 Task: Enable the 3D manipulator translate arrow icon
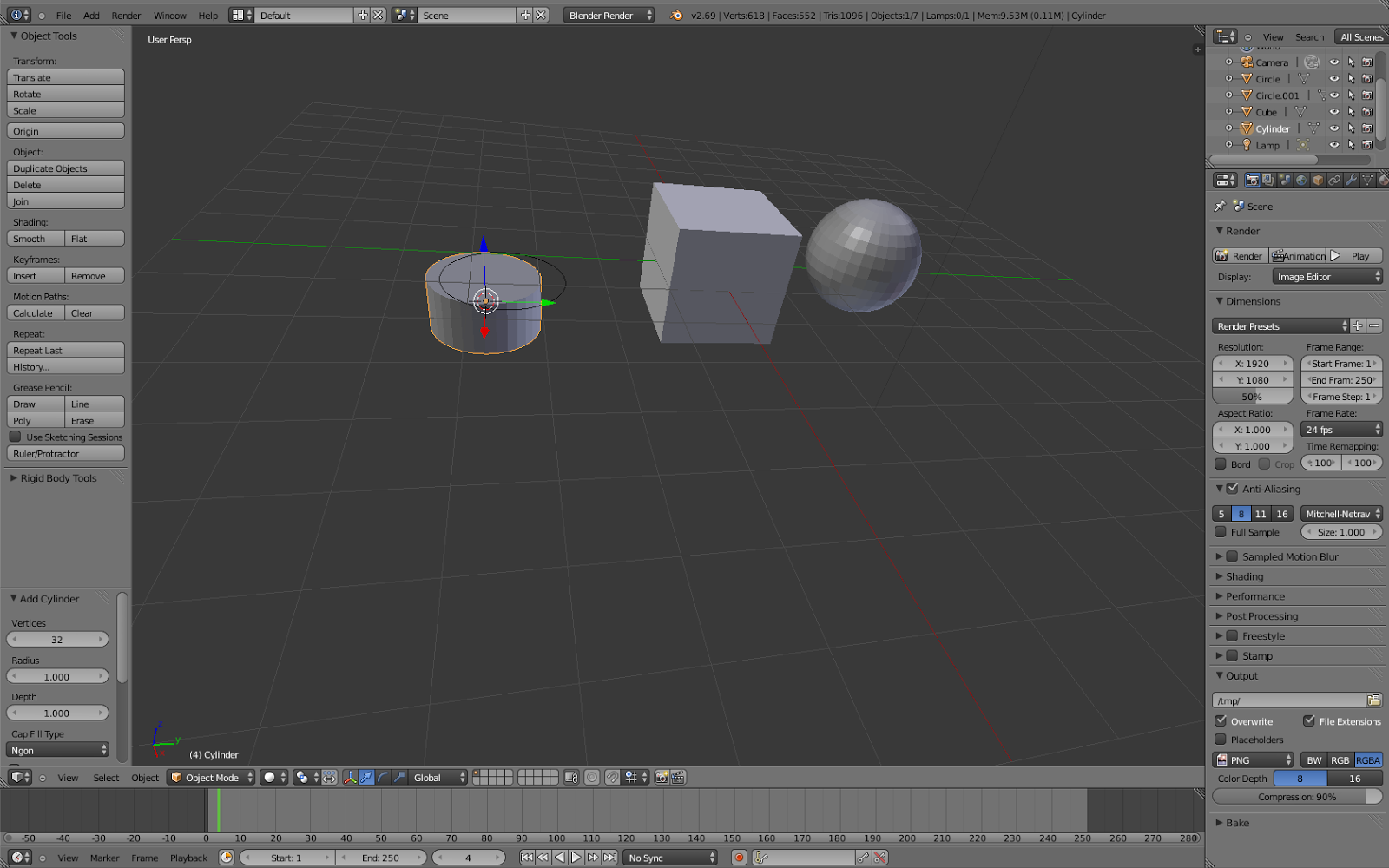point(366,778)
